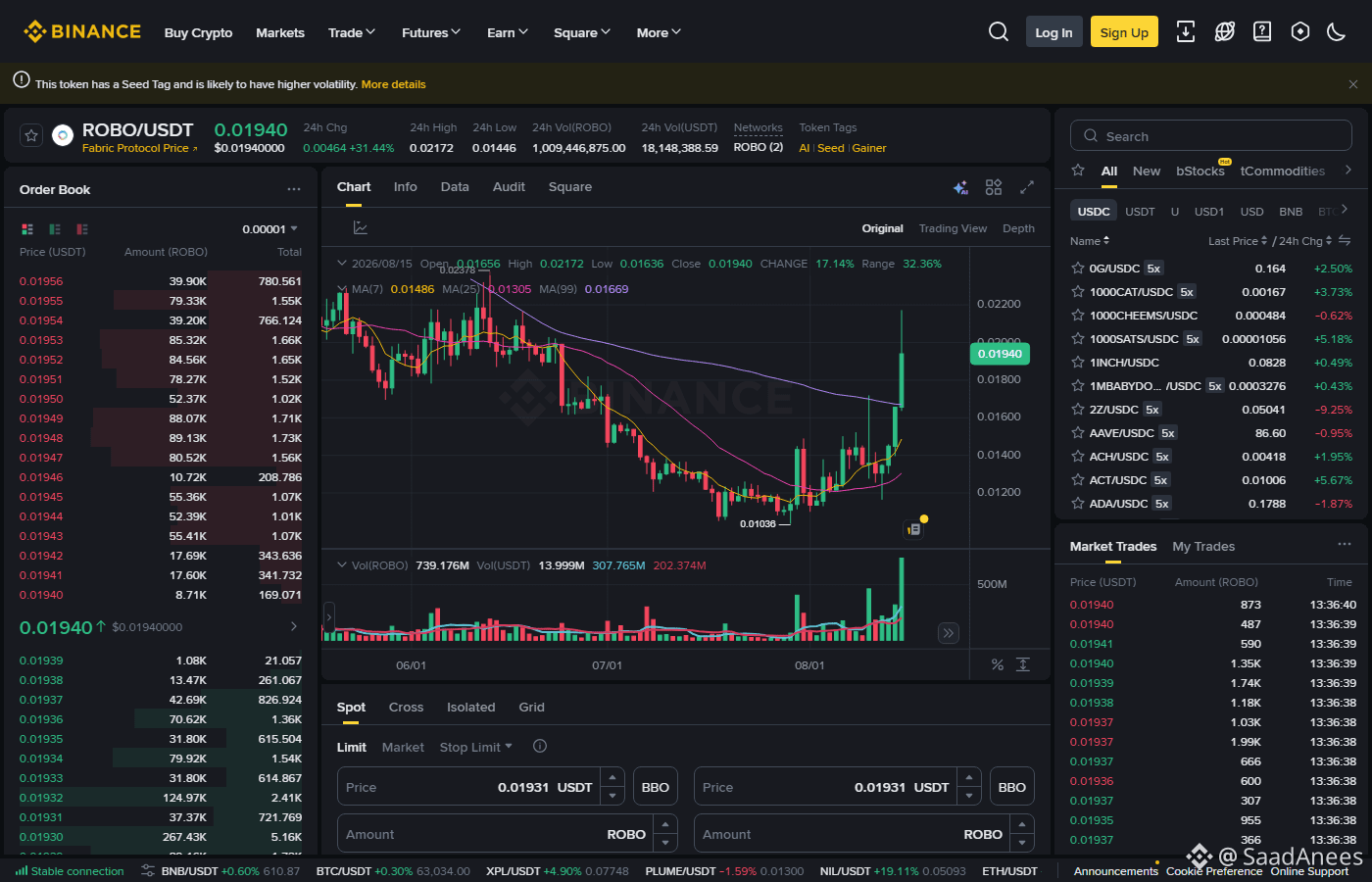The image size is (1372, 882).
Task: Switch to the Data tab
Action: click(x=455, y=187)
